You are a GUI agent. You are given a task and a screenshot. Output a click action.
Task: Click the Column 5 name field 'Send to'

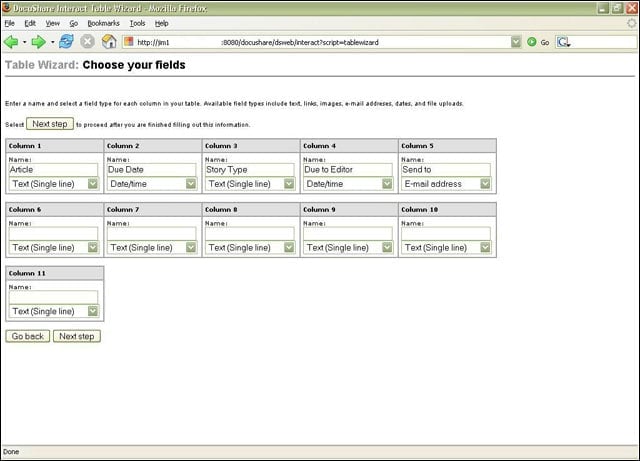click(446, 170)
